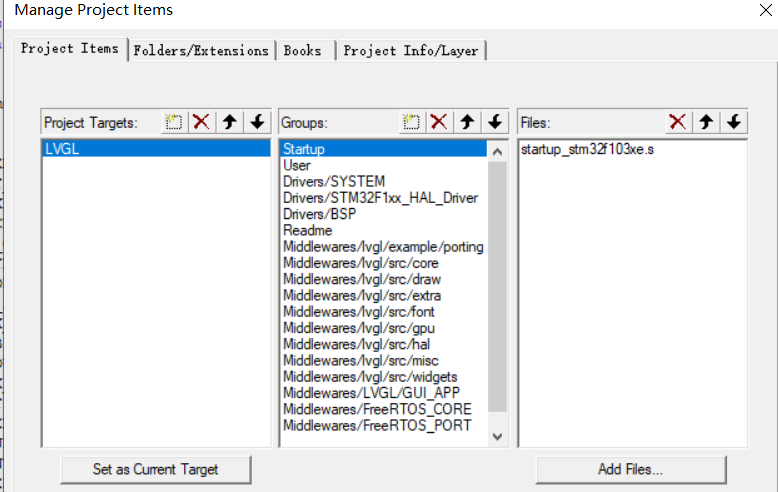This screenshot has height=492, width=778.
Task: Click the Add Files... button
Action: (630, 469)
